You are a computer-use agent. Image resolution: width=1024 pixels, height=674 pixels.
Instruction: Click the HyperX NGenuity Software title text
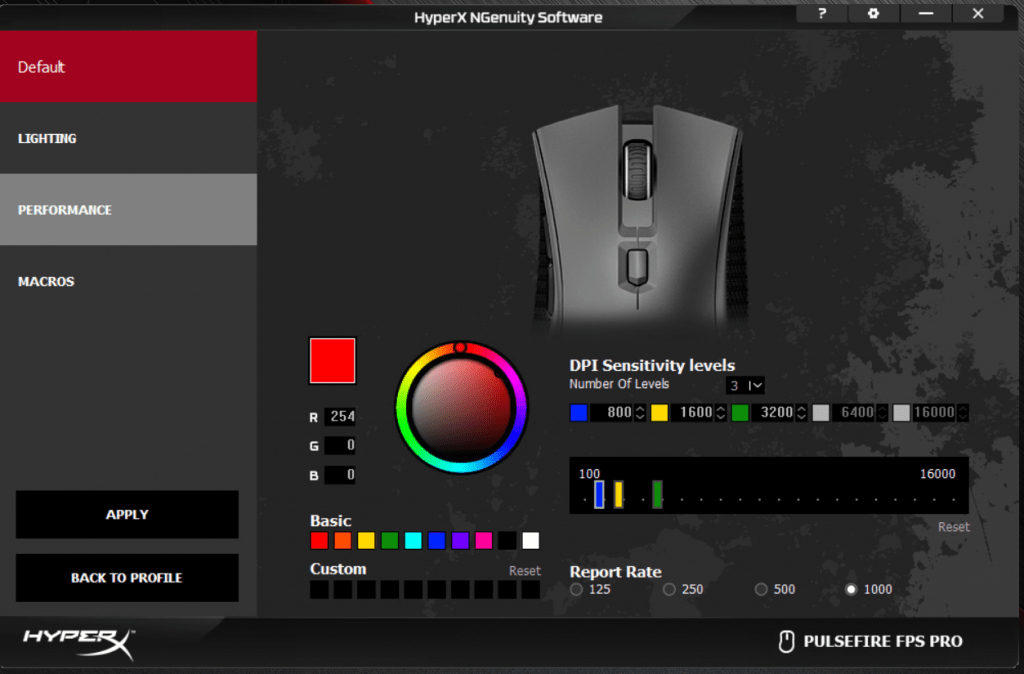(508, 18)
